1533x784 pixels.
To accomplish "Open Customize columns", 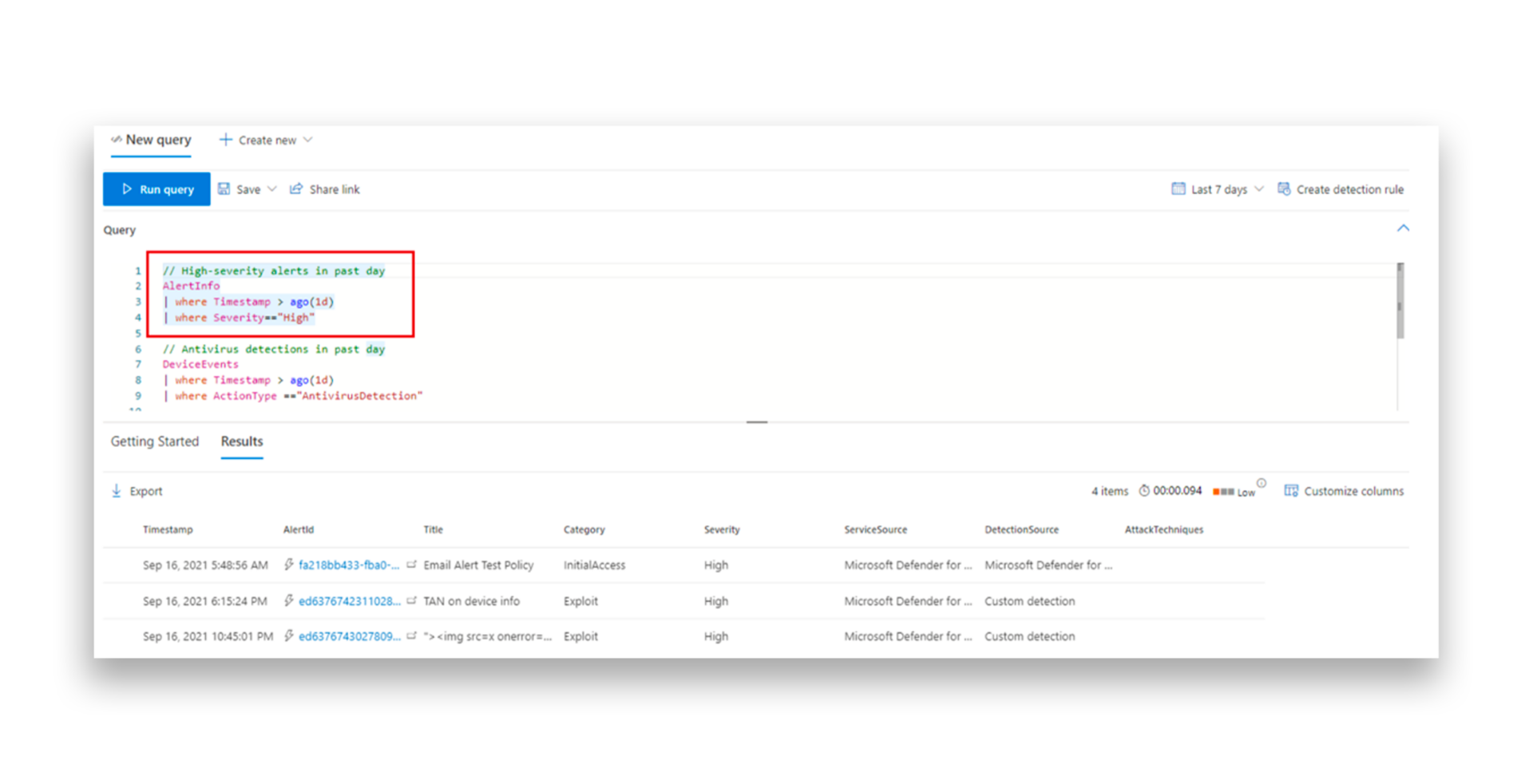I will [x=1290, y=490].
